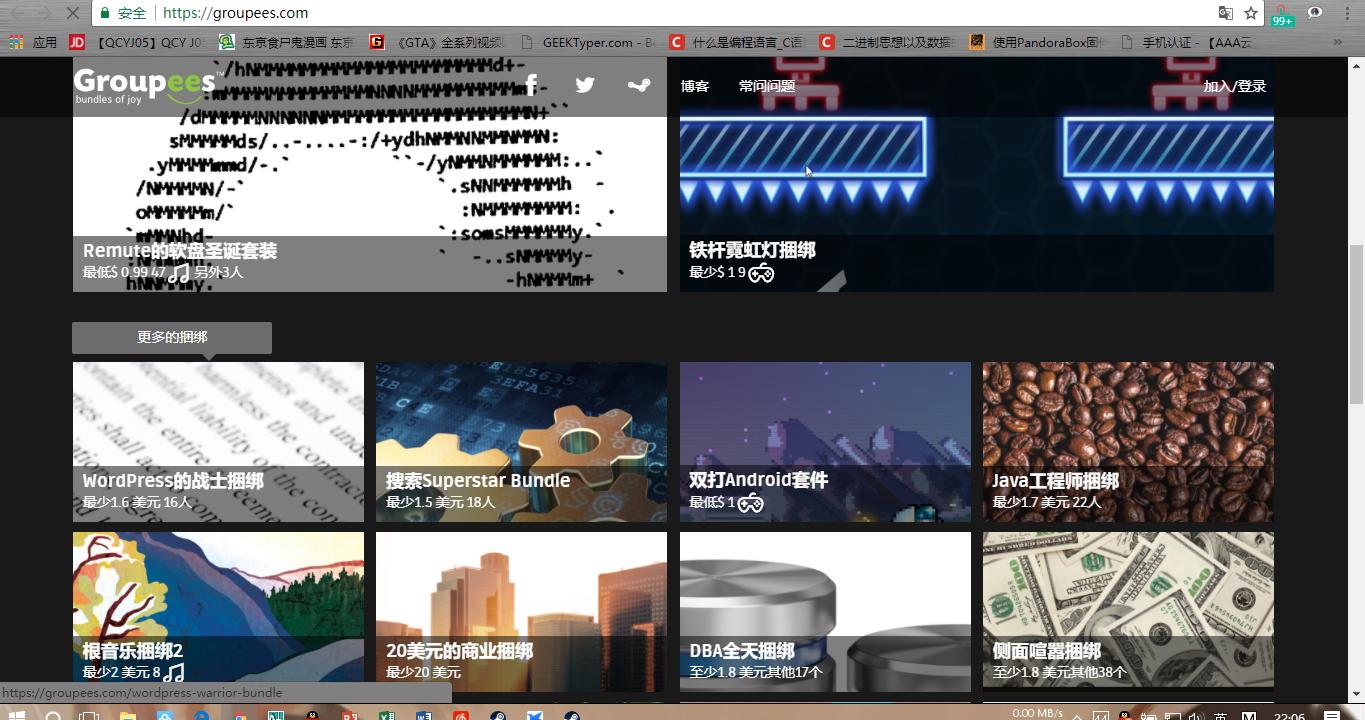Click the Facebook icon in the header
1365x720 pixels.
531,84
